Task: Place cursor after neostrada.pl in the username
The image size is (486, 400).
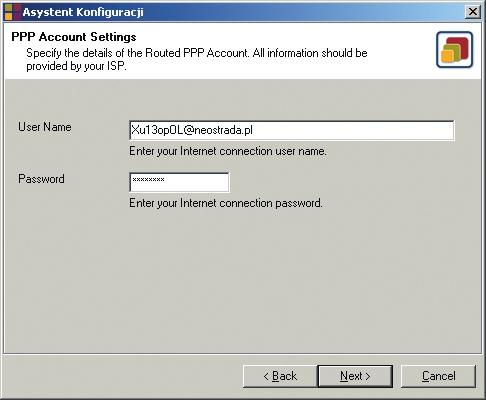Action: tap(253, 130)
